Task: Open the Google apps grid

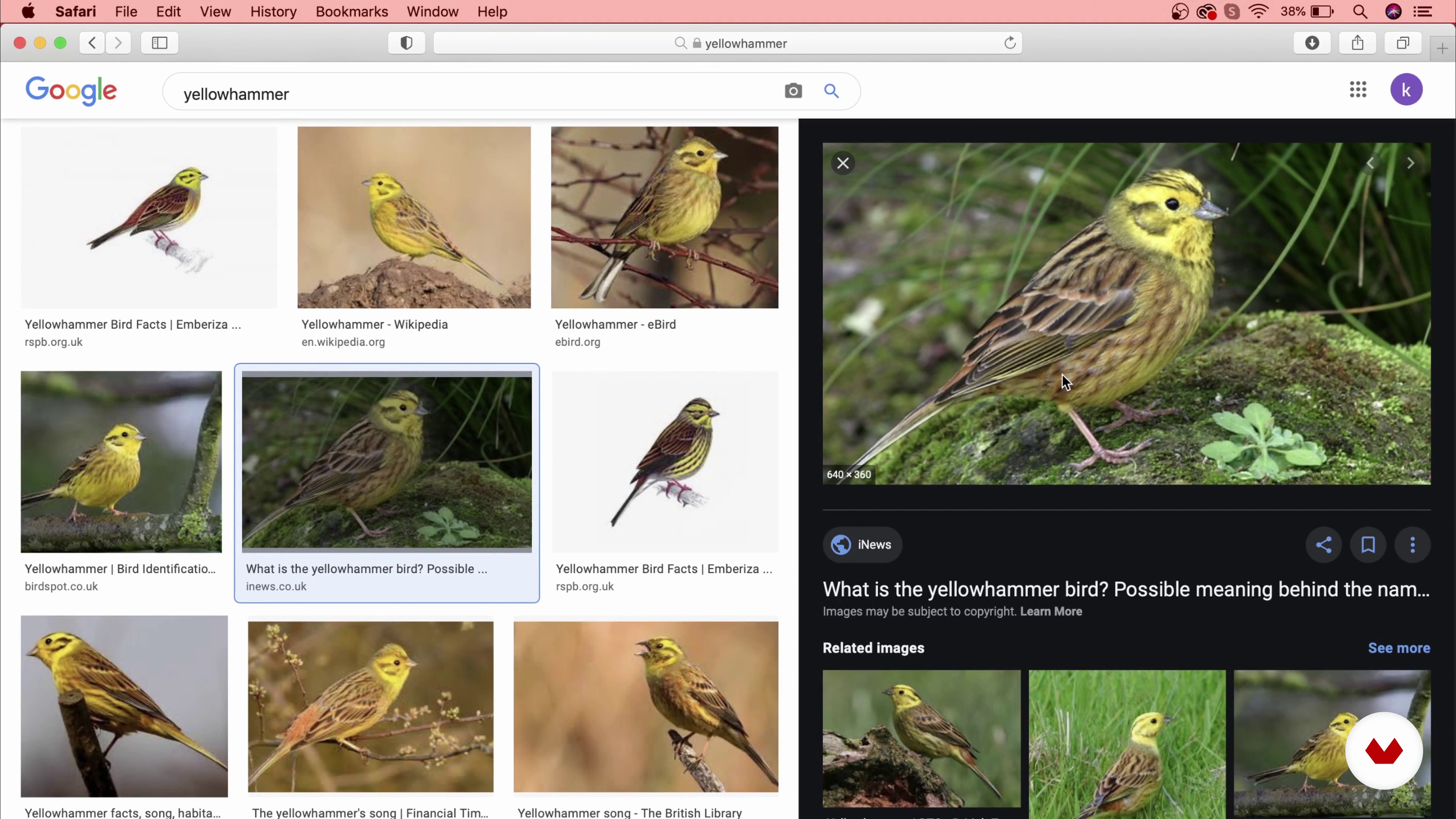Action: 1358,89
